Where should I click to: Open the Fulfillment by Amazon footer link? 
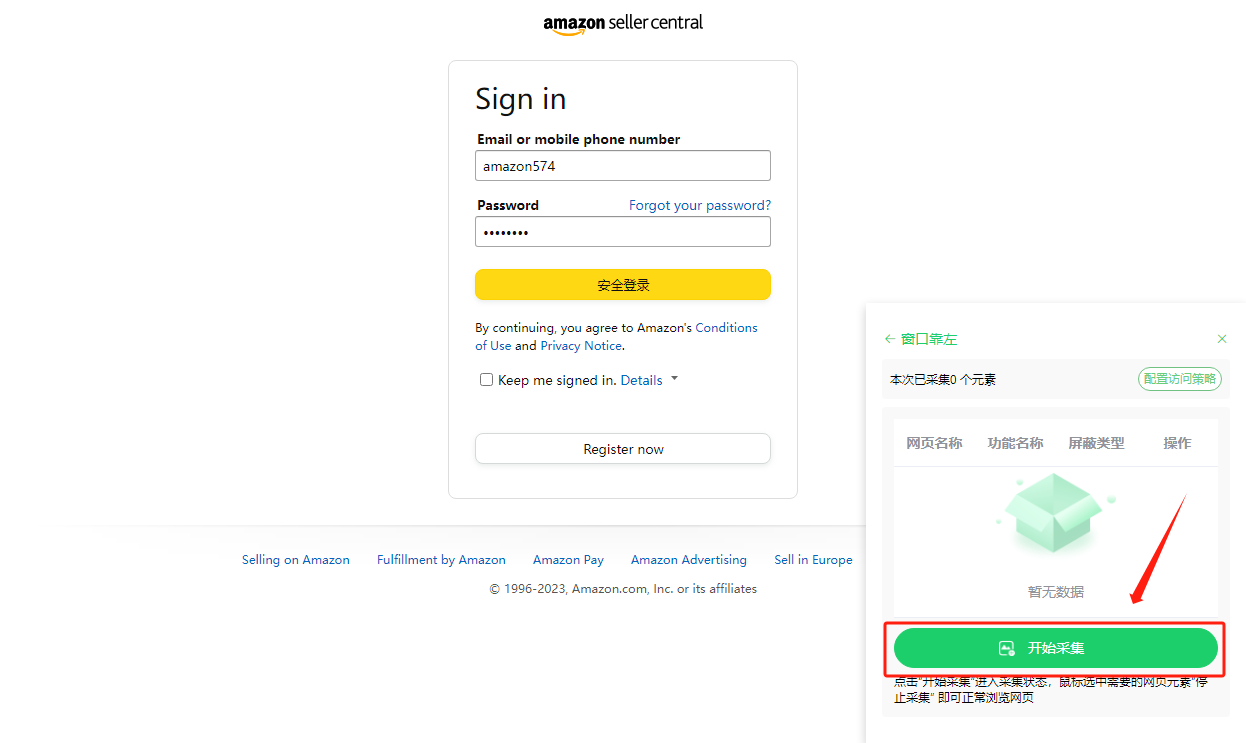coord(441,560)
